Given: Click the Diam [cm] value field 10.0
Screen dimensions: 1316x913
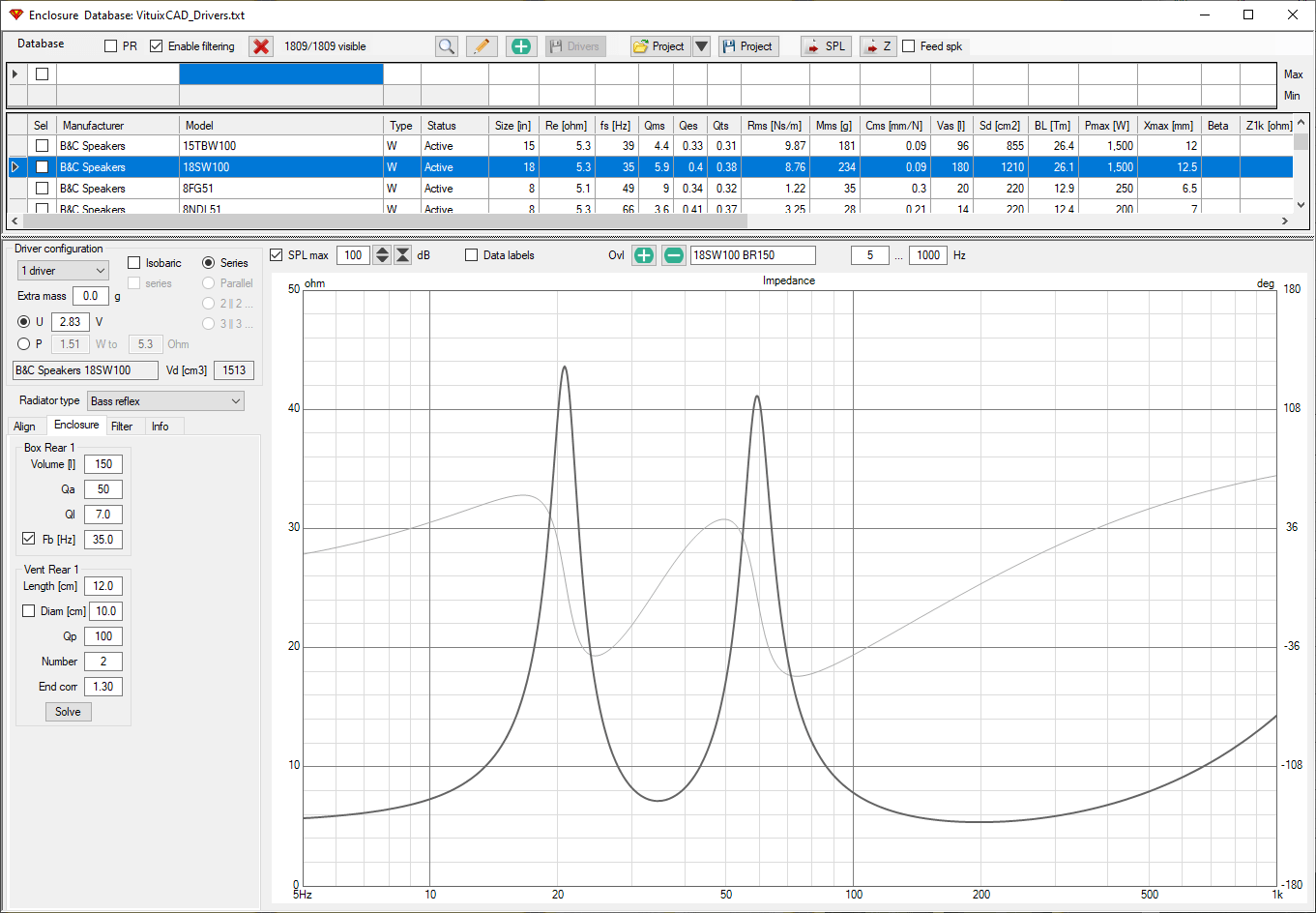Looking at the screenshot, I should pos(106,611).
